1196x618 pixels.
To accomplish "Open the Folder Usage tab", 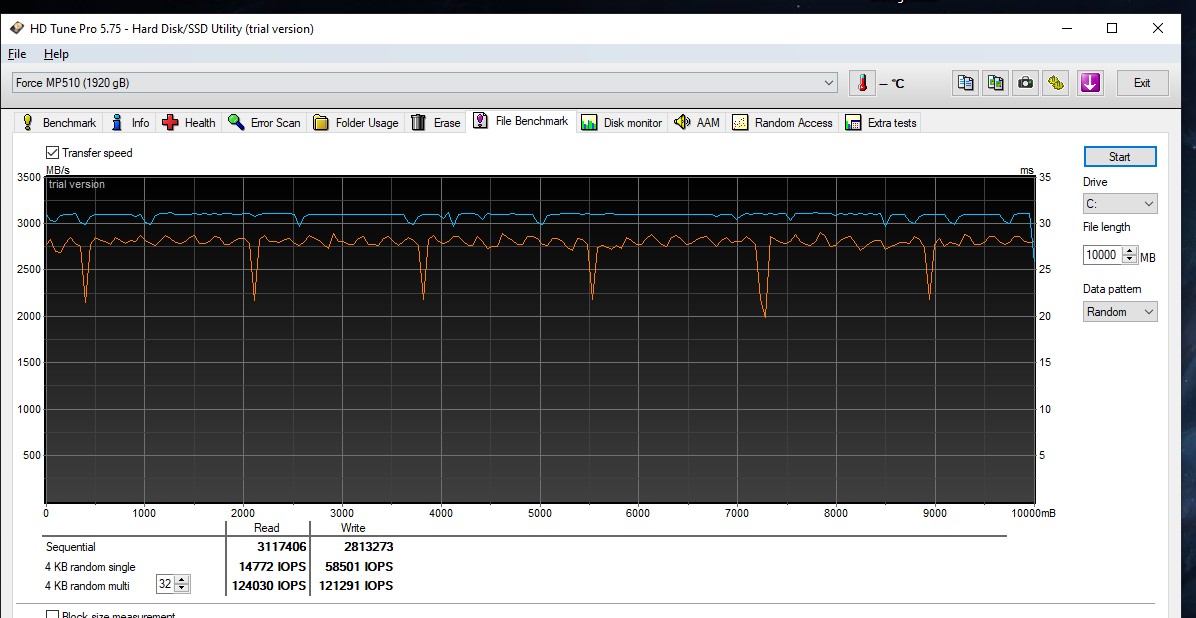I will coord(355,122).
